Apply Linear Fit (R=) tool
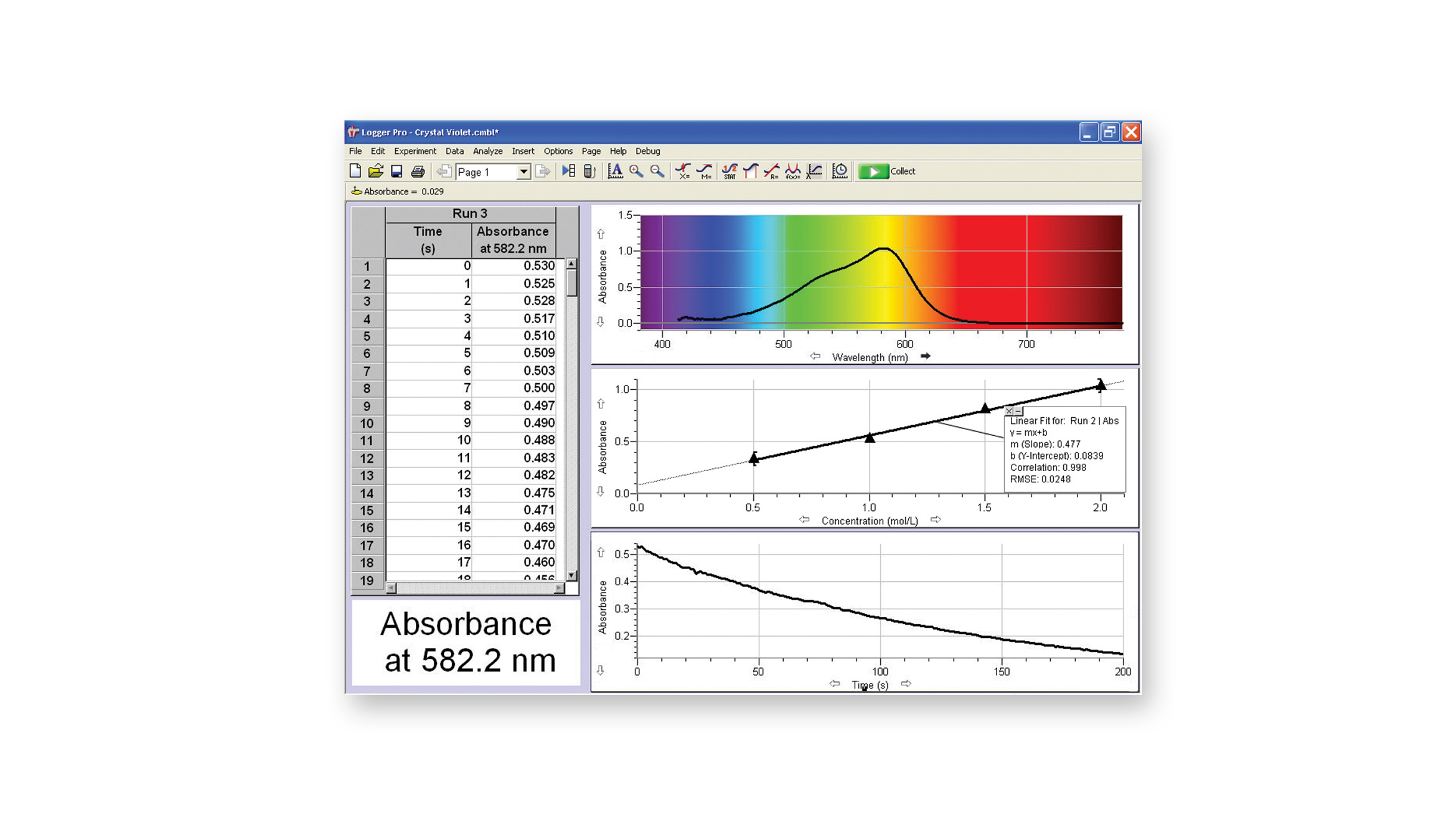This screenshot has height=819, width=1456. coord(771,172)
